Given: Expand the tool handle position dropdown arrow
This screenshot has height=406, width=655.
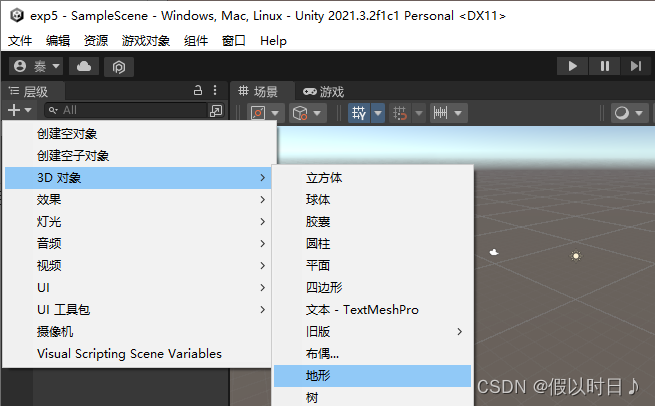Looking at the screenshot, I should (275, 113).
